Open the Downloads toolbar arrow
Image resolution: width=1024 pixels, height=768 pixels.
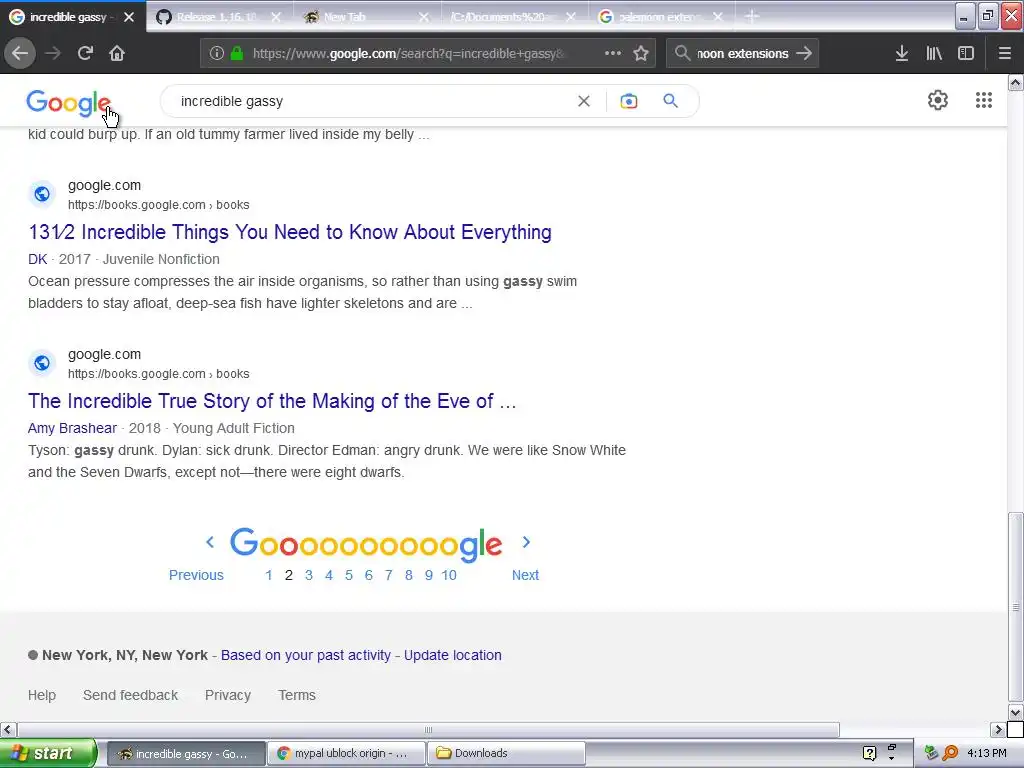click(x=902, y=54)
